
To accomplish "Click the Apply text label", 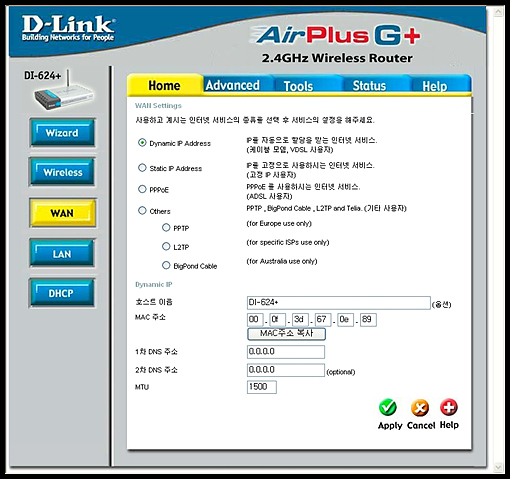I will click(390, 426).
